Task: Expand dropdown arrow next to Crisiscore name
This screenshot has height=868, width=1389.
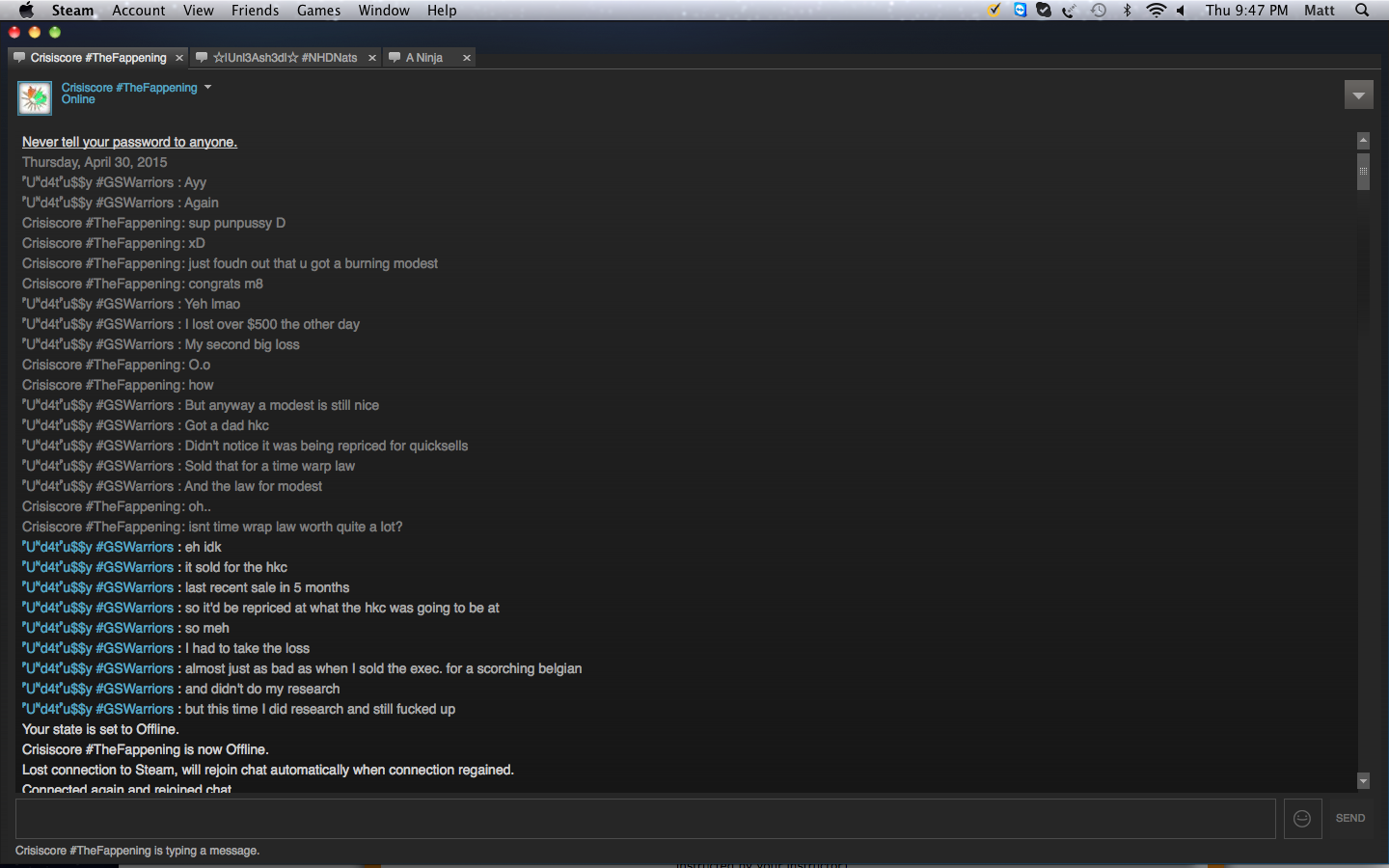Action: tap(207, 87)
